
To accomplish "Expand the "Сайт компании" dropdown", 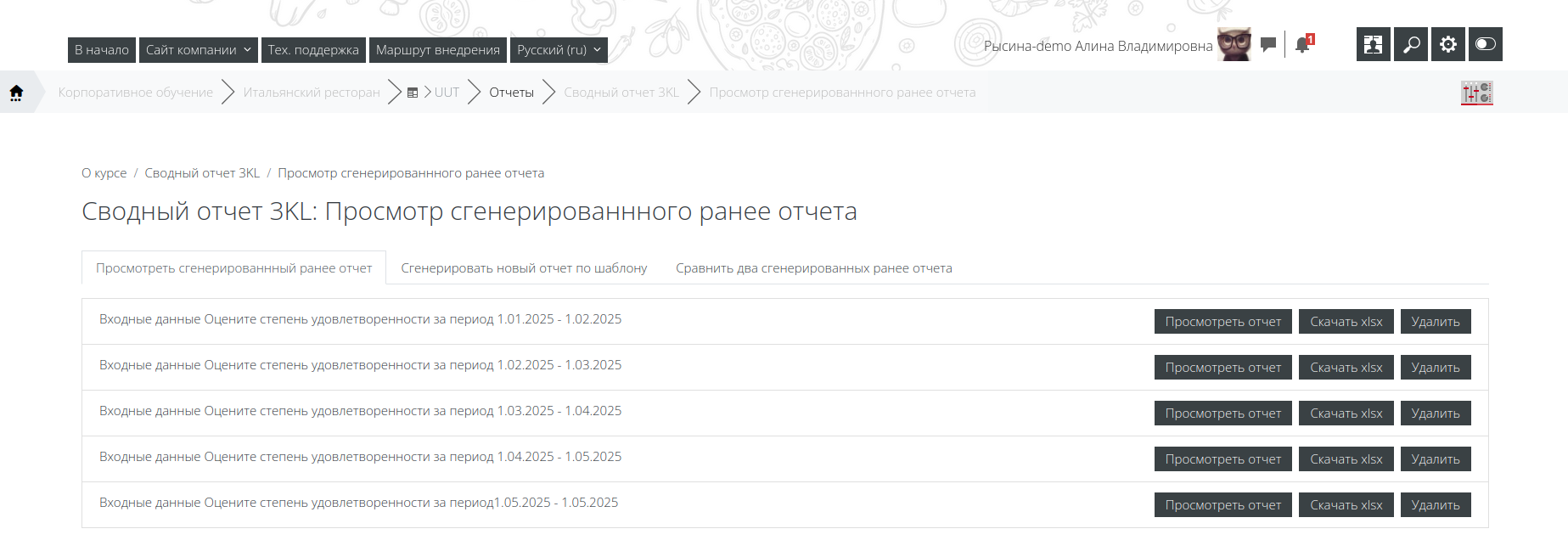I will point(198,50).
